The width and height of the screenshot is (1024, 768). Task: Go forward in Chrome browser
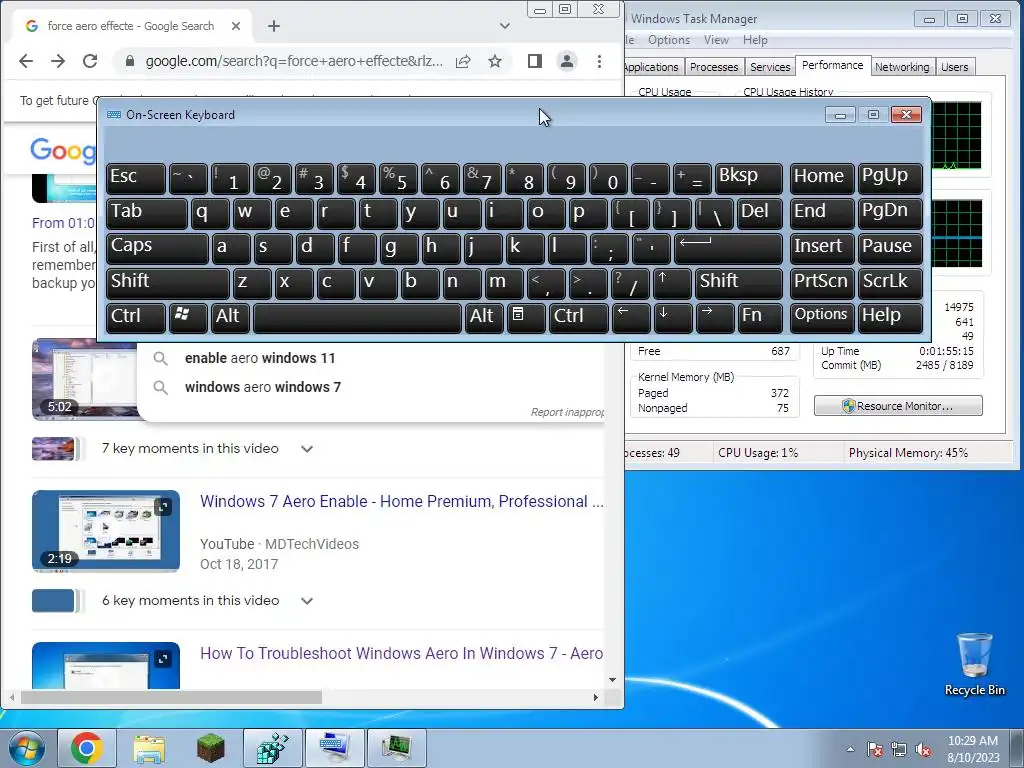click(x=57, y=61)
